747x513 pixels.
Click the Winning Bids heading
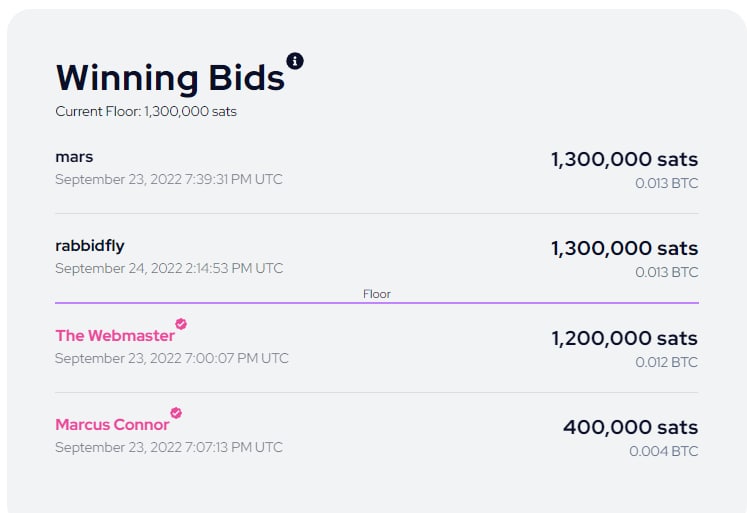pyautogui.click(x=170, y=78)
